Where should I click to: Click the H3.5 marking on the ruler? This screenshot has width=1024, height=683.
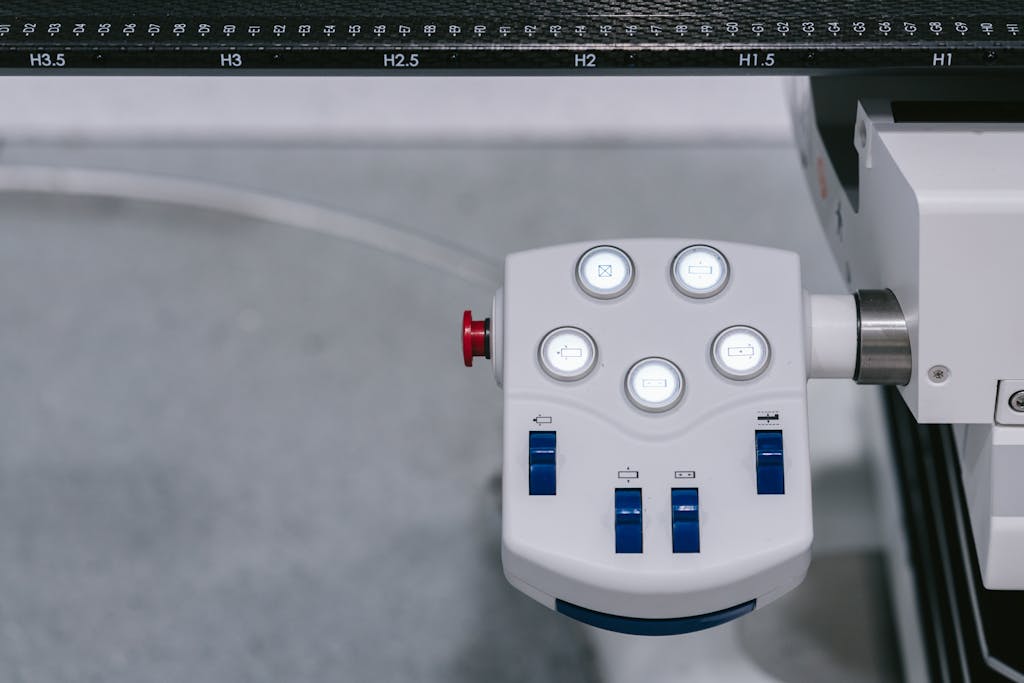(45, 60)
